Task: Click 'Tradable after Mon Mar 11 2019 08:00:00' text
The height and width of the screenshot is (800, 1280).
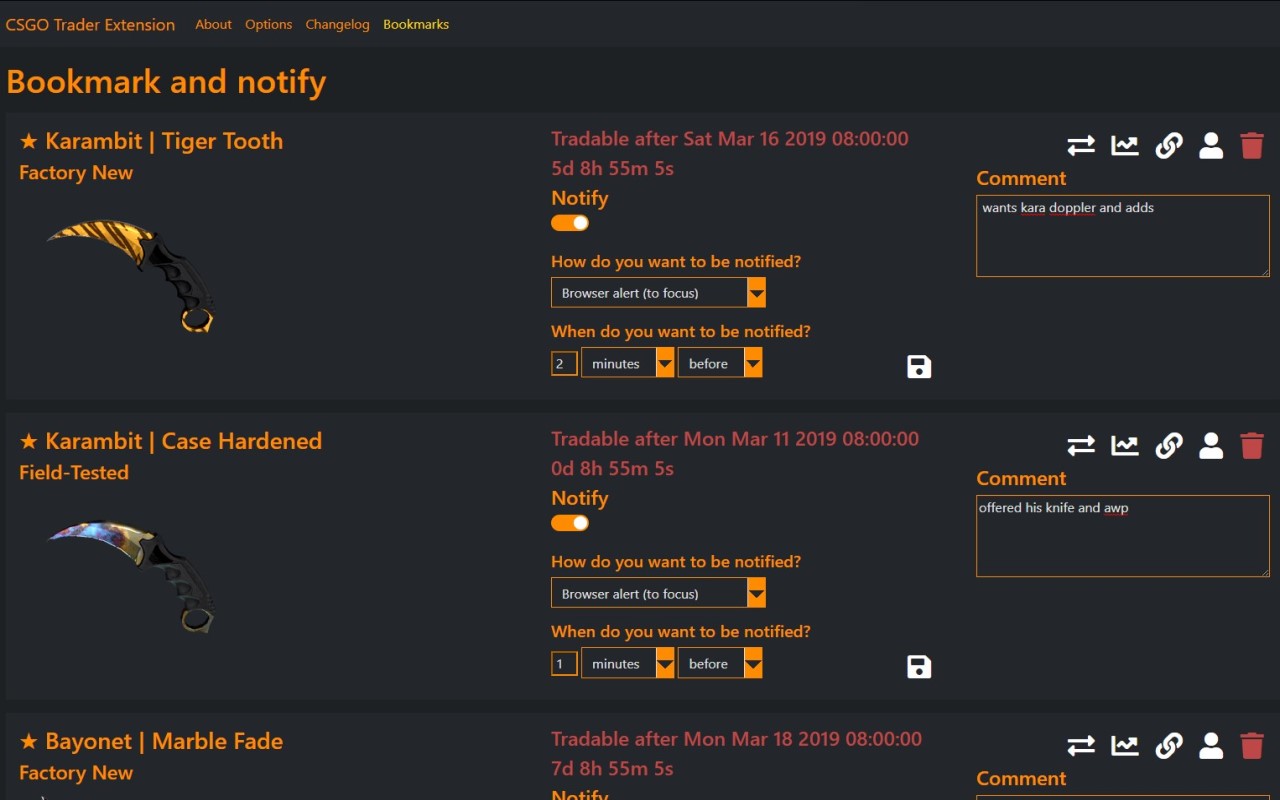Action: pyautogui.click(x=735, y=439)
